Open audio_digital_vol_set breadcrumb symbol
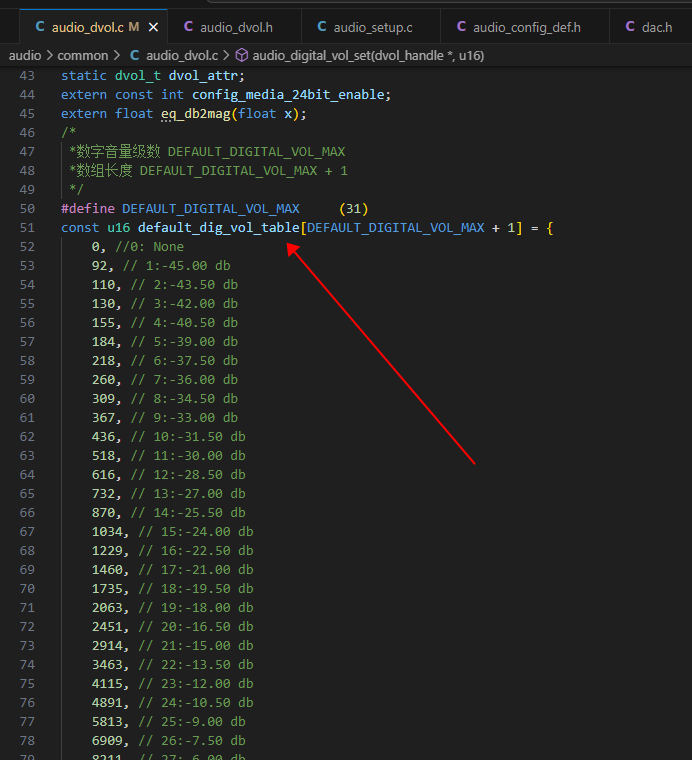This screenshot has height=760, width=692. (x=368, y=56)
